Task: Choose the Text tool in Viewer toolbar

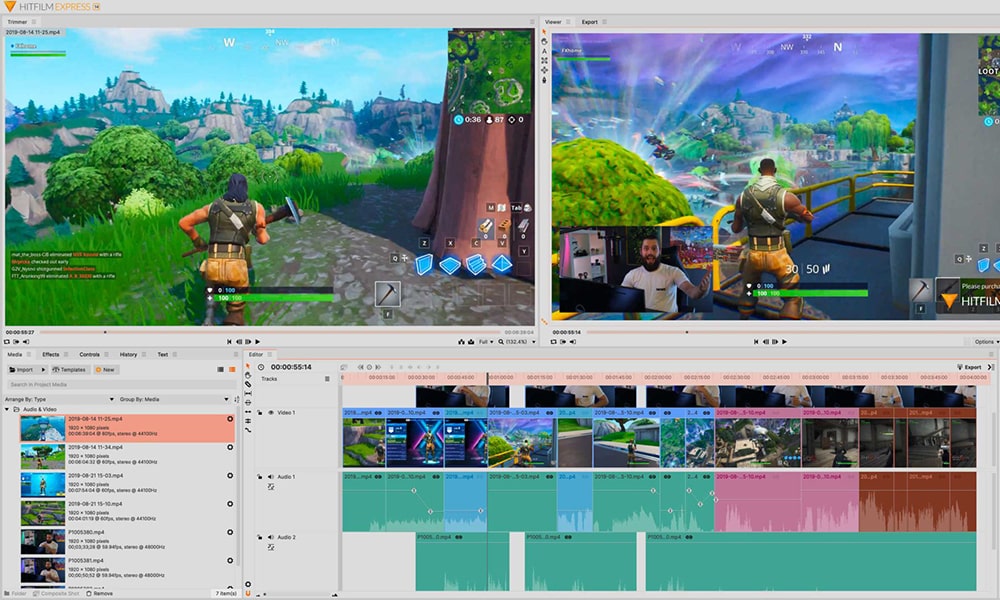Action: (x=544, y=51)
